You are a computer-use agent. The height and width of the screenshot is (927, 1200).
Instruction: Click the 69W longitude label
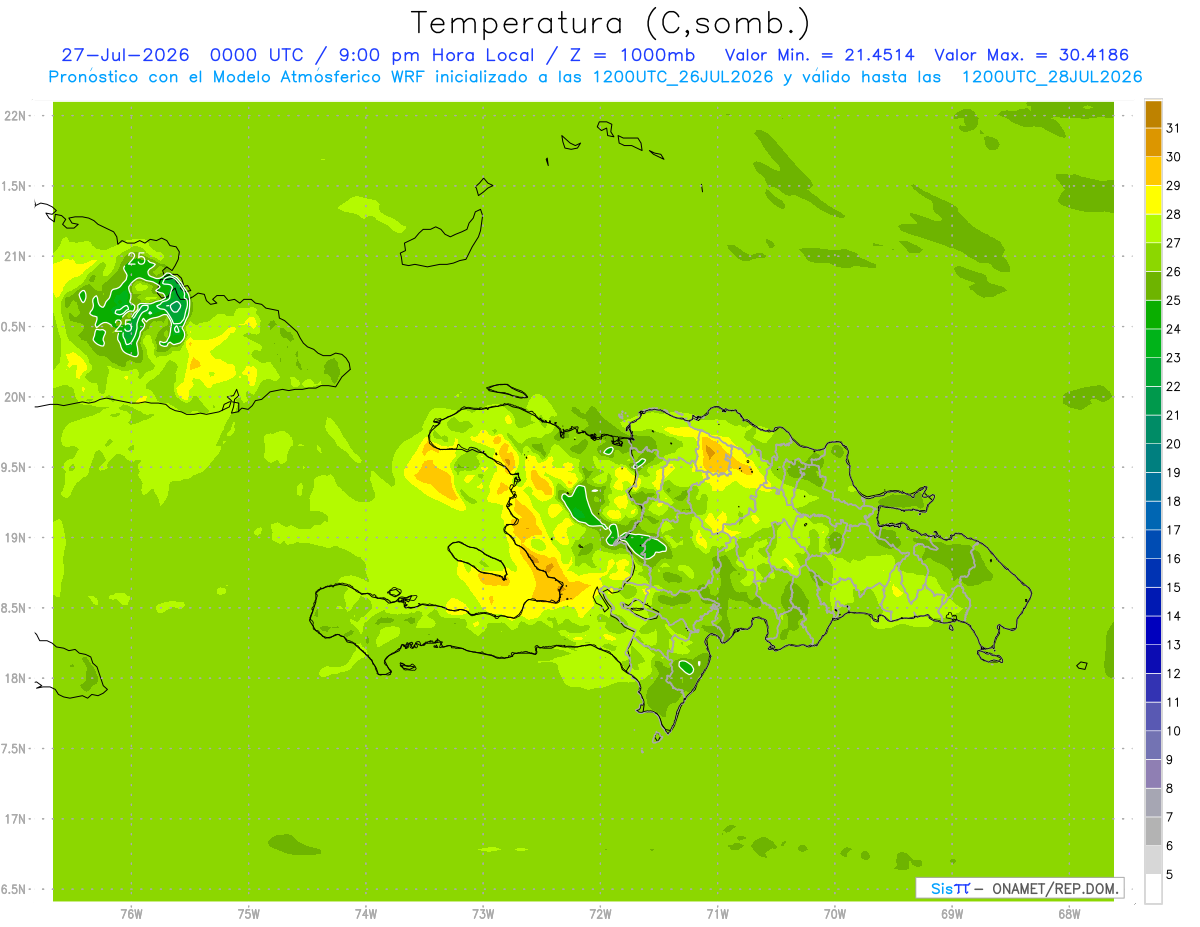[x=952, y=914]
